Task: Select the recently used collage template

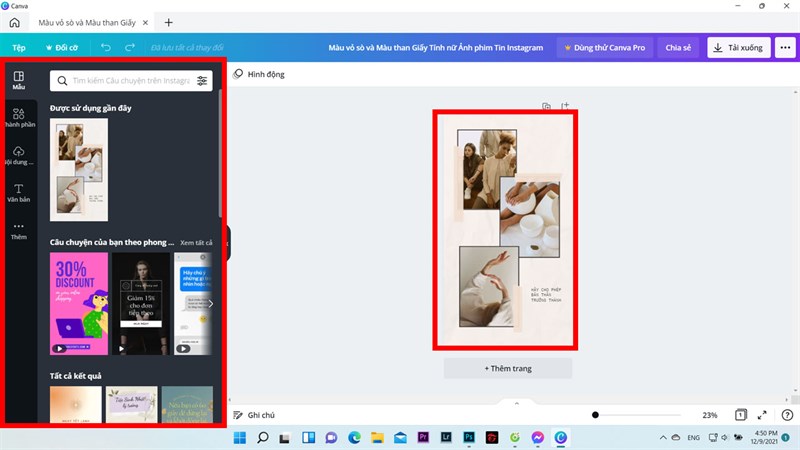Action: click(79, 170)
